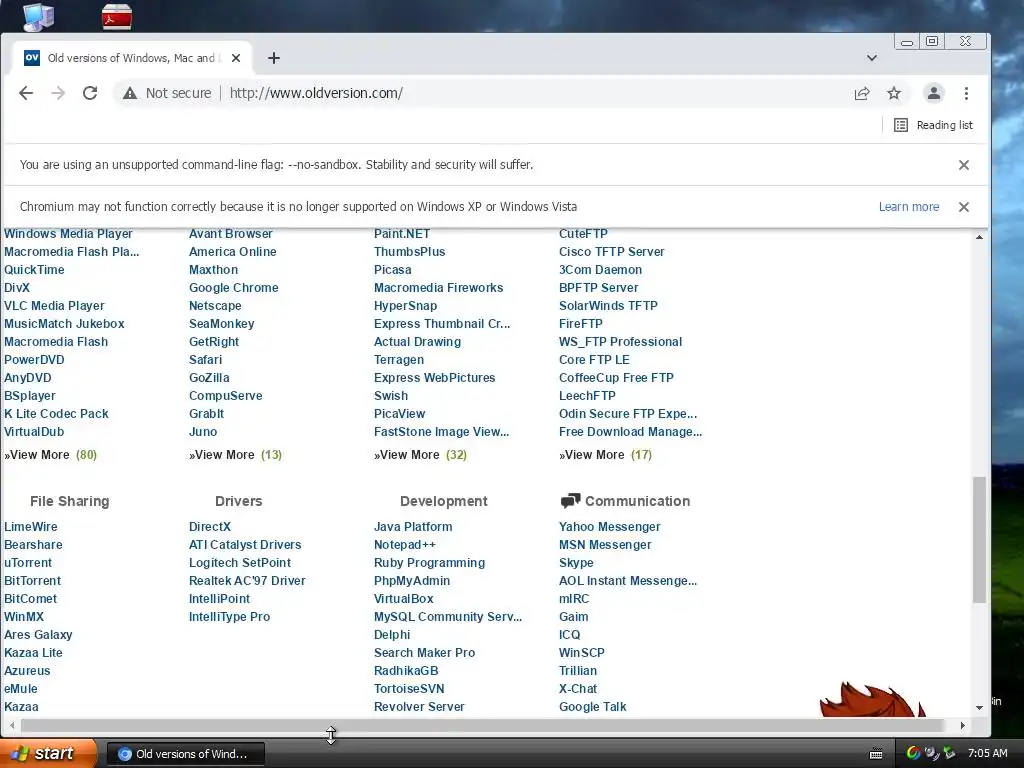Screen dimensions: 1024x768
Task: Dismiss the Windows XP unsupported warning
Action: (963, 207)
